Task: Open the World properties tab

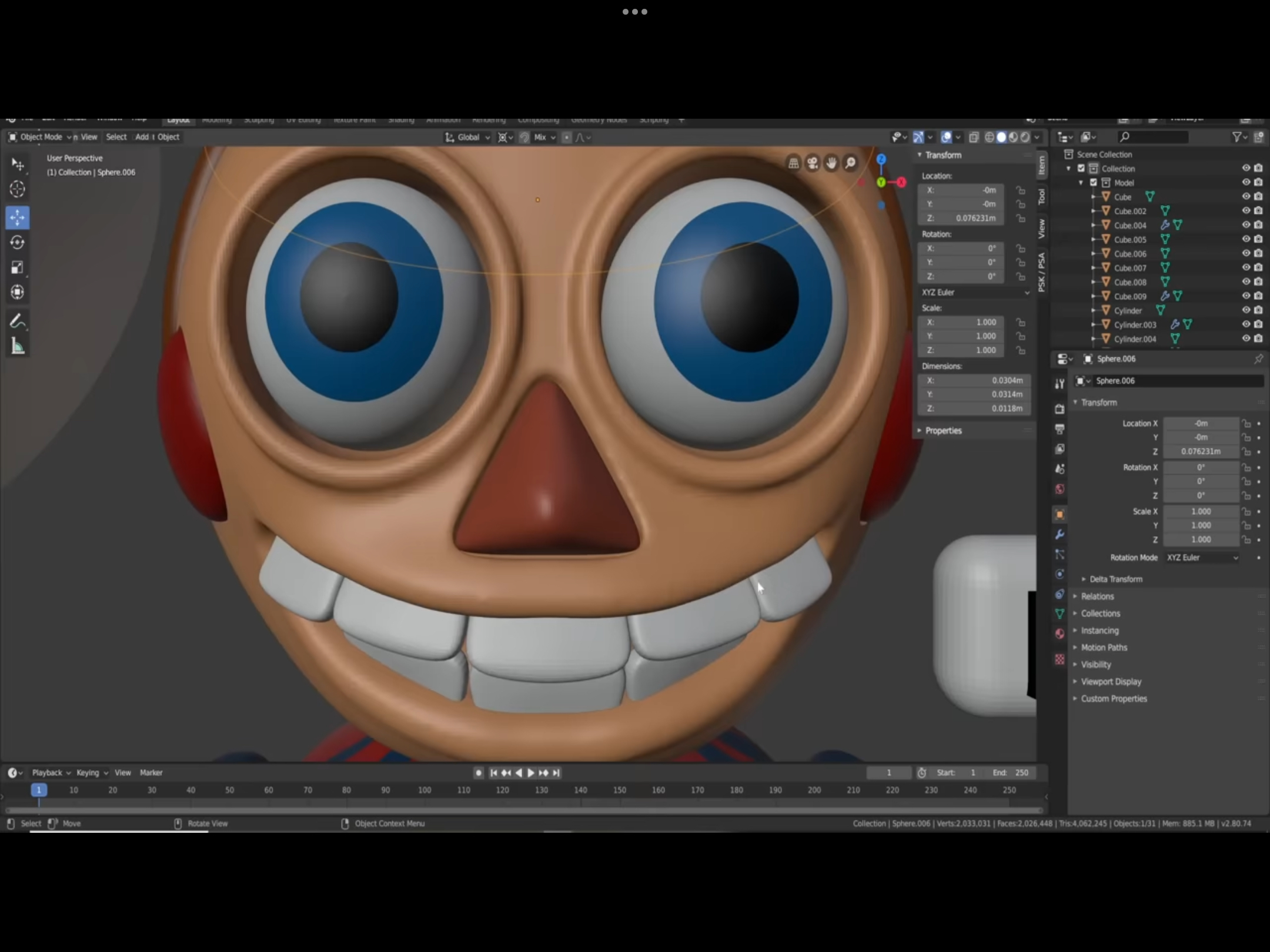Action: tap(1060, 489)
